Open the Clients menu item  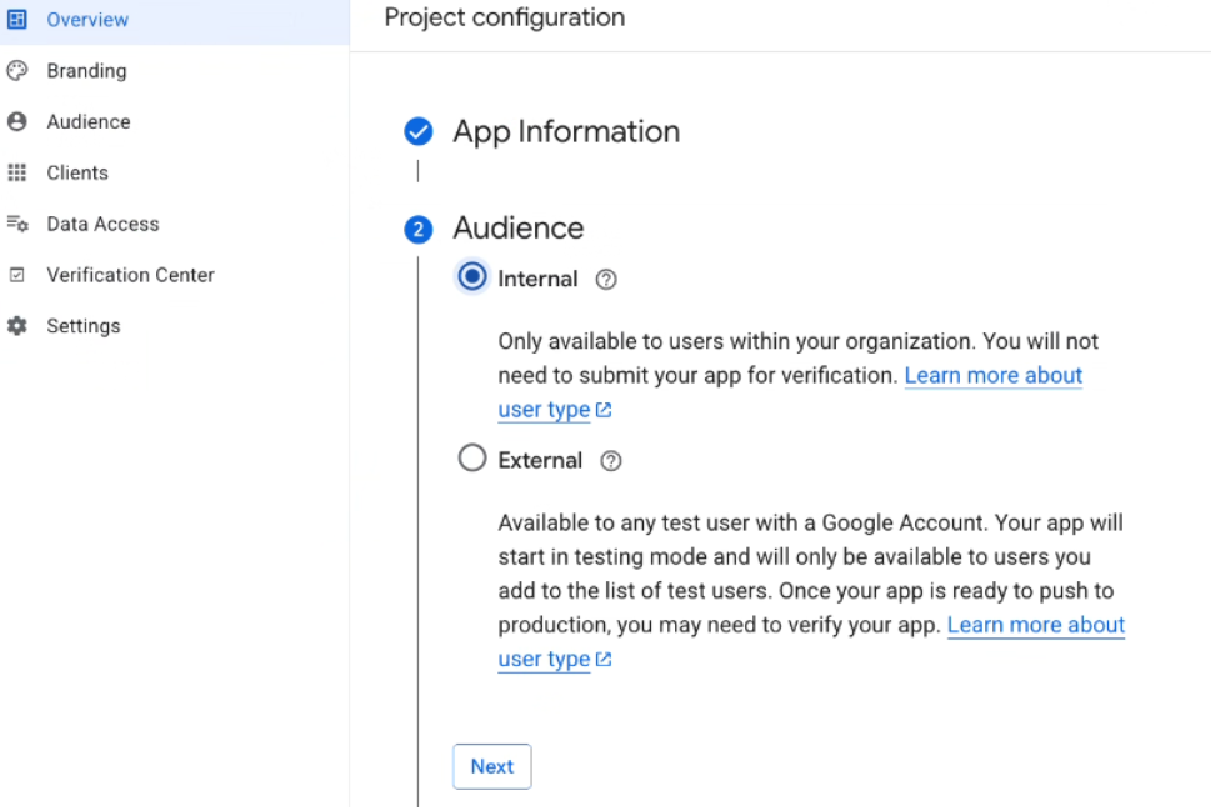point(77,173)
